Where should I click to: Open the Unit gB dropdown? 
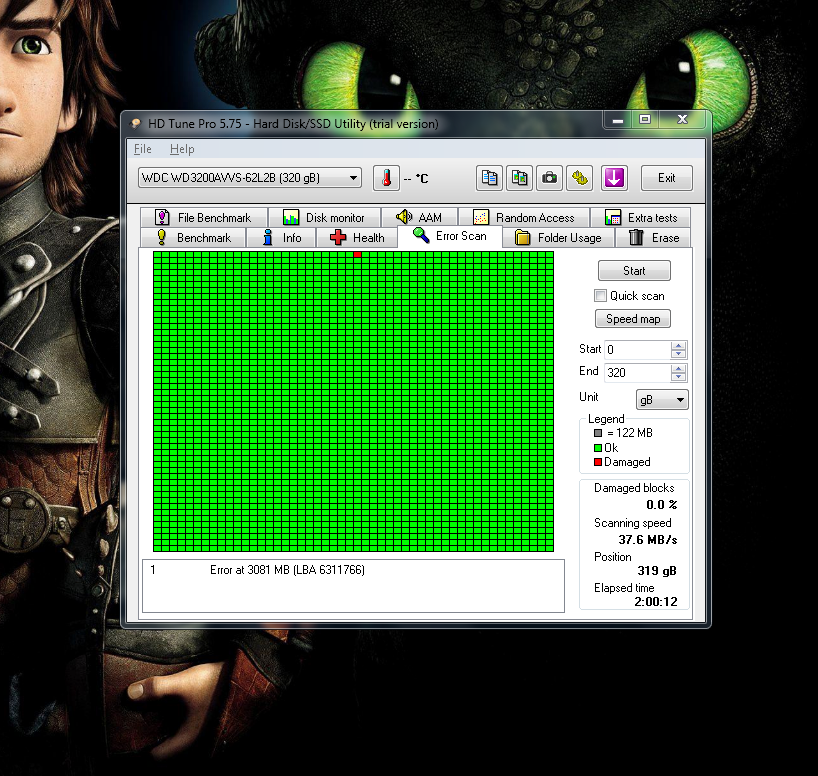point(662,400)
